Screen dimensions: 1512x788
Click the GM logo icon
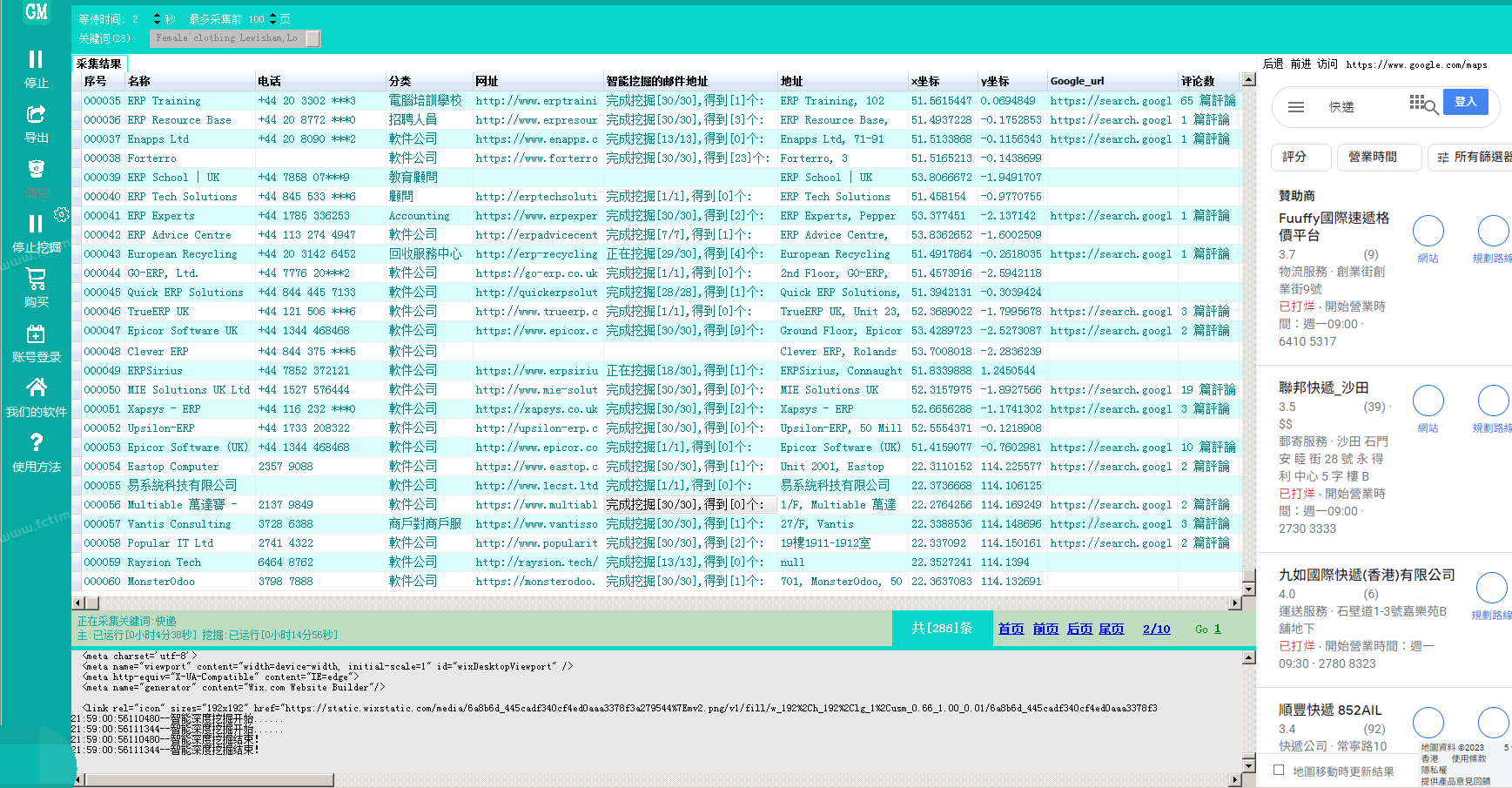37,12
